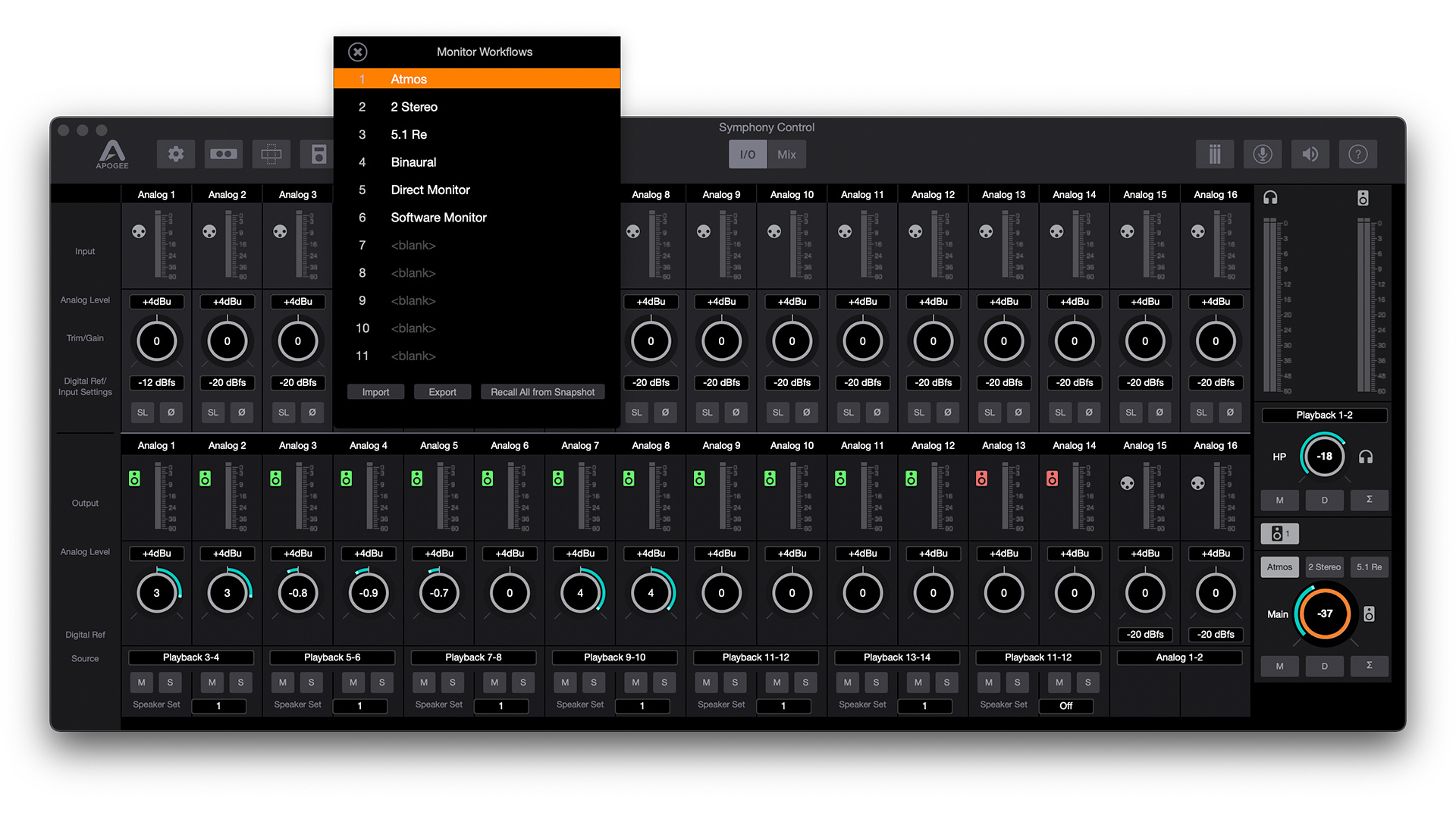Open the Speaker Set selector showing Off

pyautogui.click(x=1065, y=706)
